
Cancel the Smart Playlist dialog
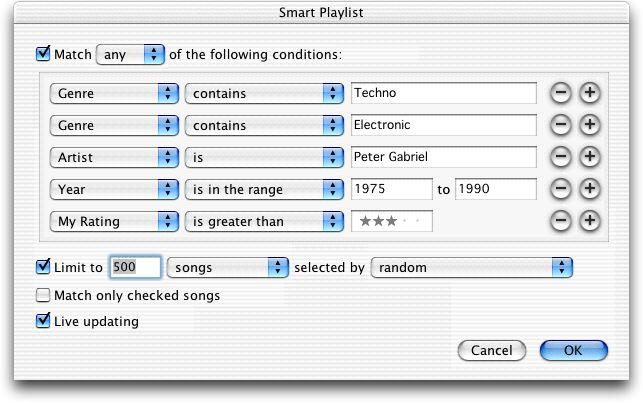click(491, 351)
